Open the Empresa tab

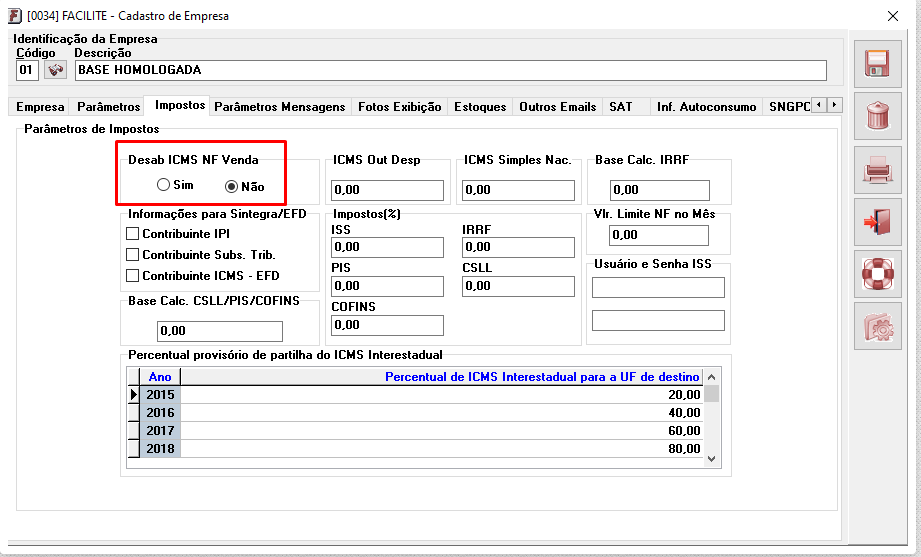pos(40,107)
